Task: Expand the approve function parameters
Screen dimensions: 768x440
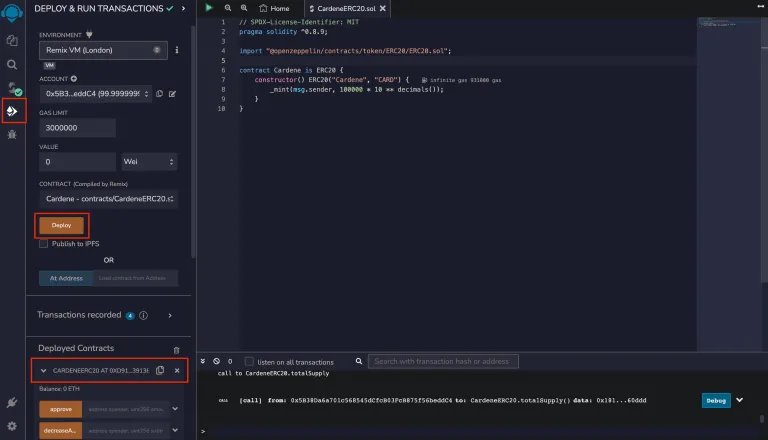Action: pyautogui.click(x=175, y=409)
